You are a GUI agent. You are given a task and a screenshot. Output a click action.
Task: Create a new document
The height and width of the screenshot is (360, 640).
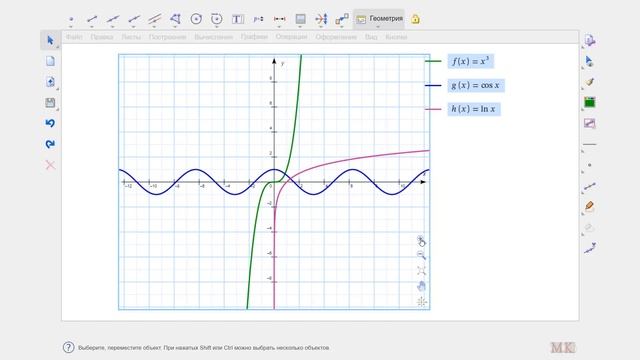coord(50,61)
